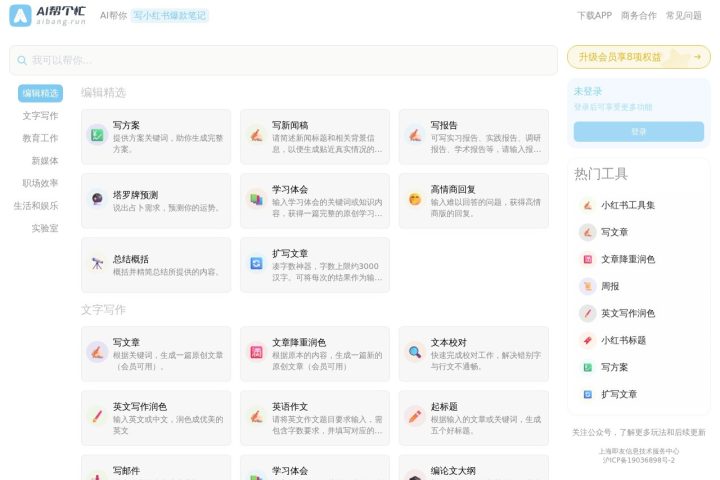The image size is (720, 480).
Task: Click the 升级会员享8项权益 button
Action: 639,57
